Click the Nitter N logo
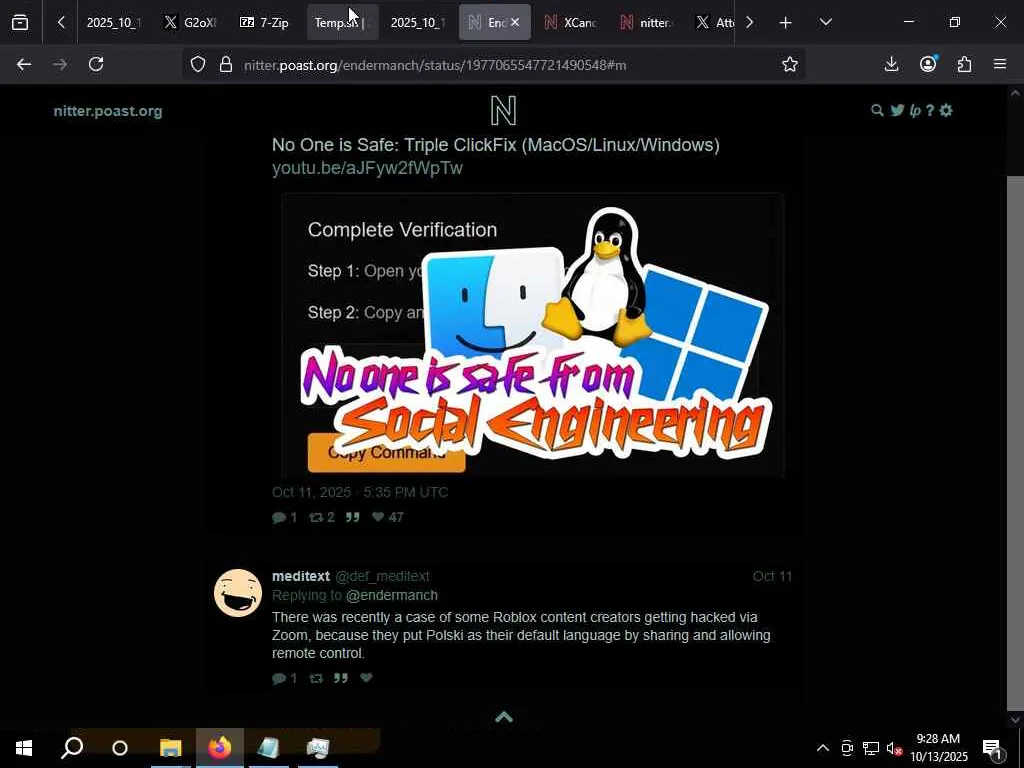 [x=504, y=110]
